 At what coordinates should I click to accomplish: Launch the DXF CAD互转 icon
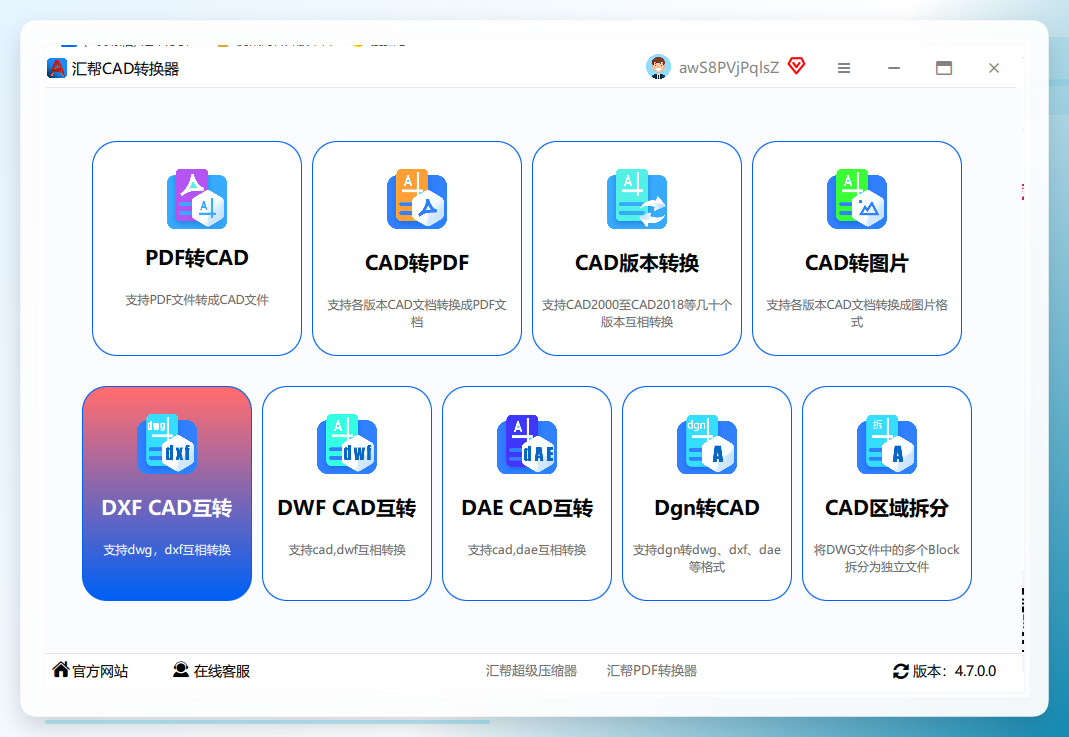167,445
